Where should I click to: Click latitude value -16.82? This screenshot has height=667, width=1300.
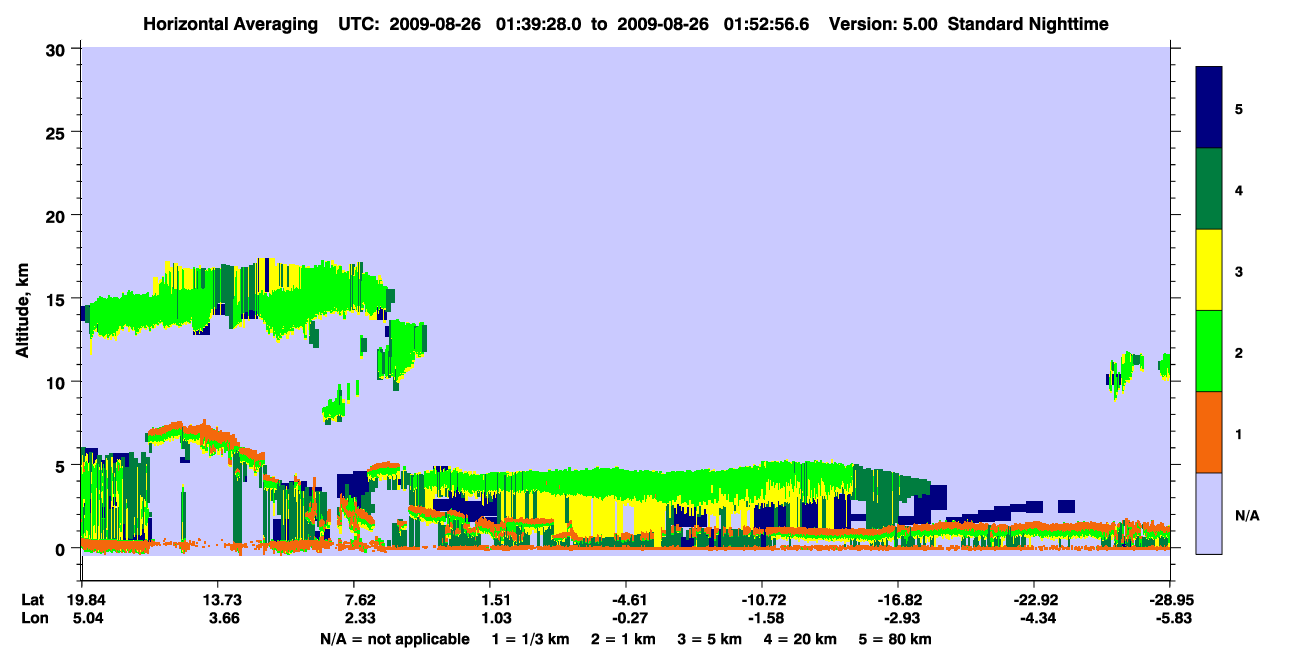pyautogui.click(x=898, y=600)
